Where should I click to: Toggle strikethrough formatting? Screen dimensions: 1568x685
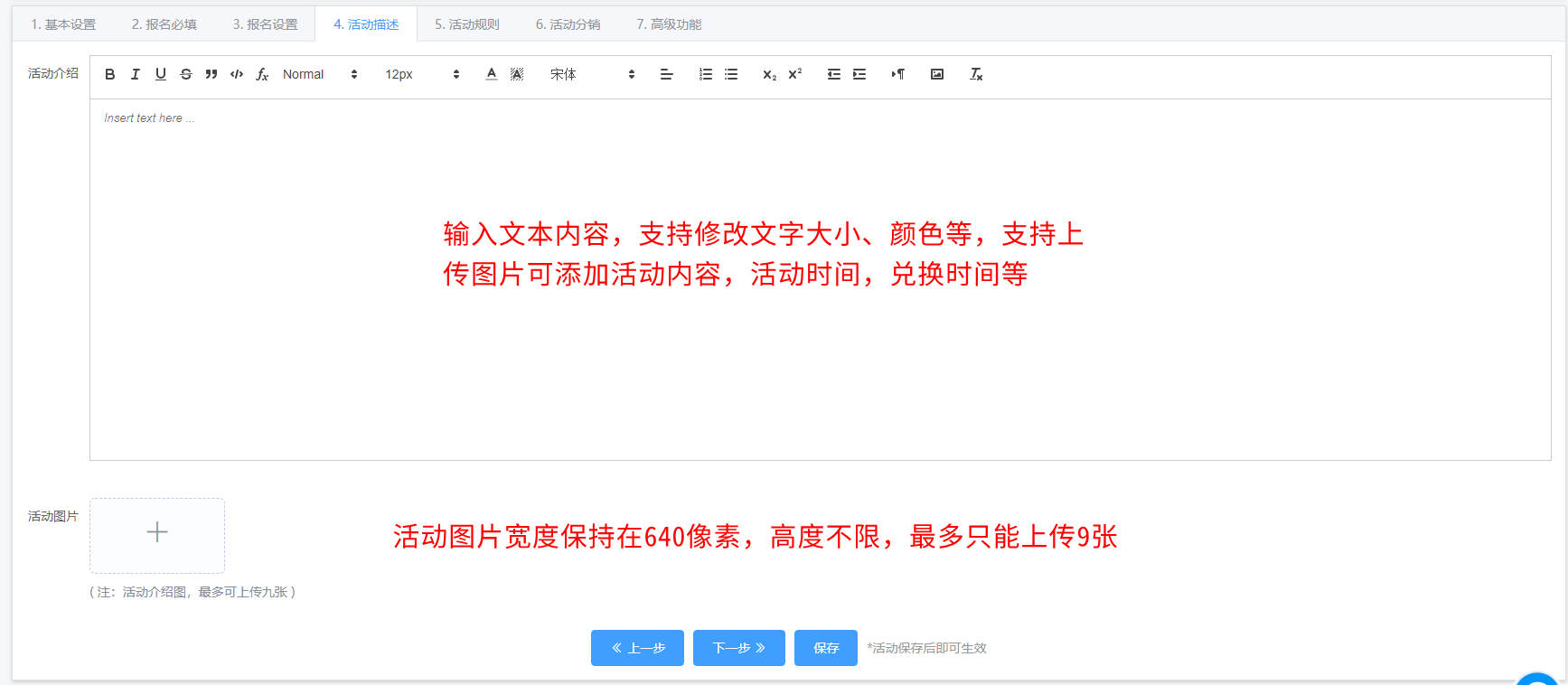(186, 74)
